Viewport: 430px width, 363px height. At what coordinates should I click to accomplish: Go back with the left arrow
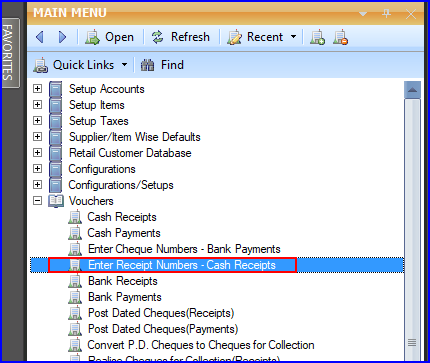tap(40, 37)
